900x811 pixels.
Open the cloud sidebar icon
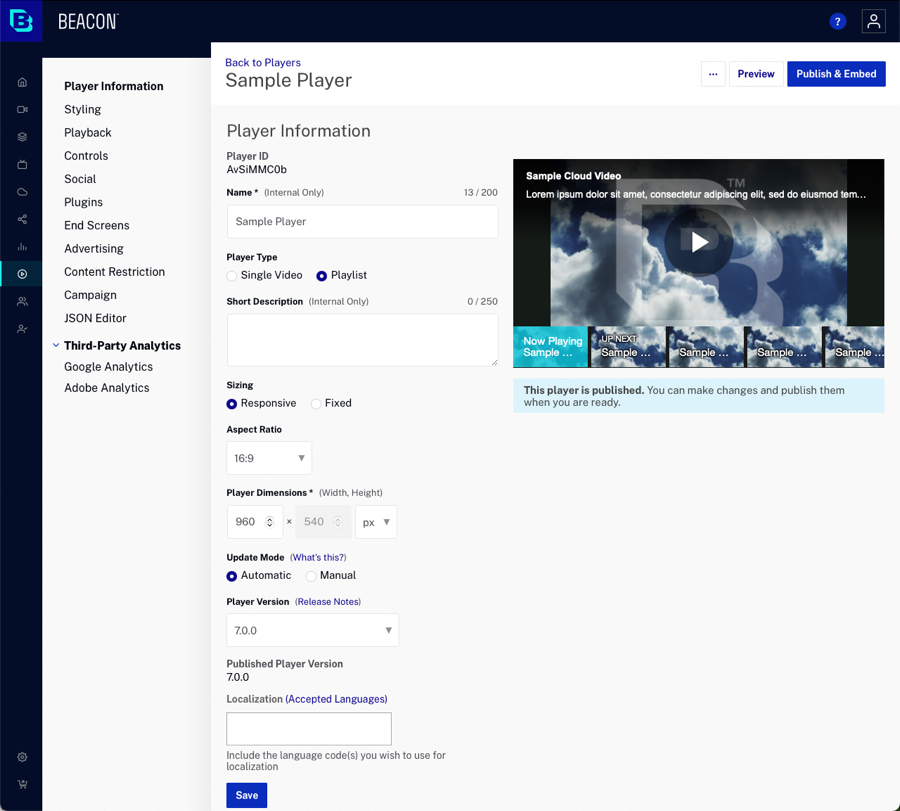tap(22, 192)
